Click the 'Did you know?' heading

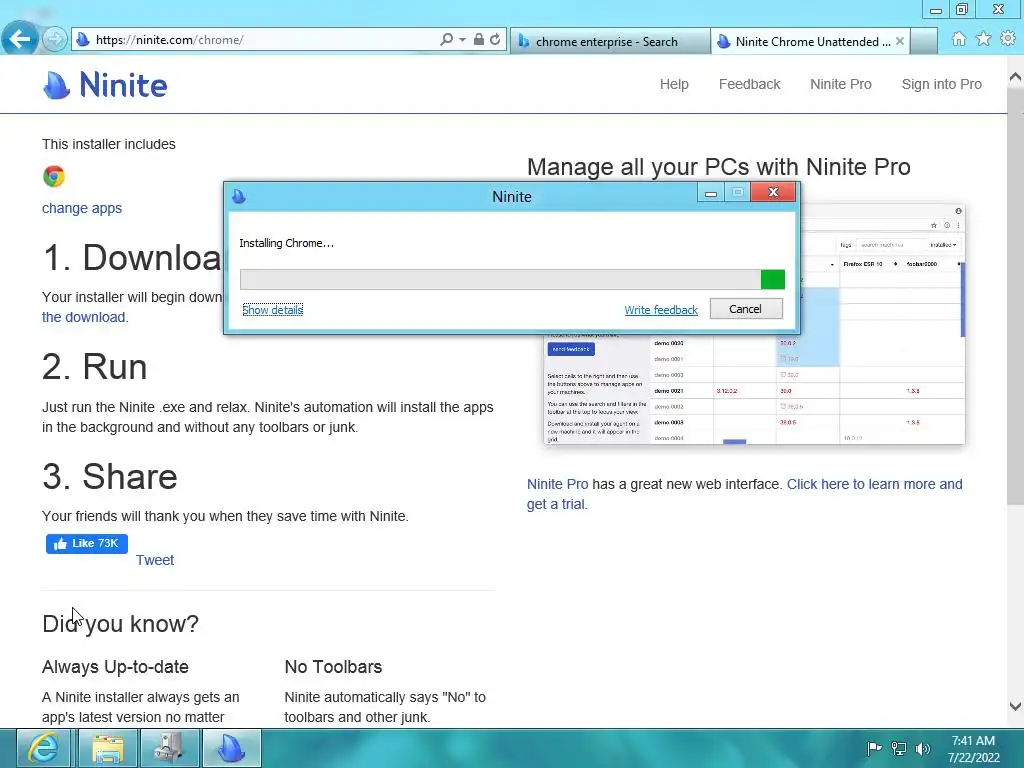tap(120, 624)
